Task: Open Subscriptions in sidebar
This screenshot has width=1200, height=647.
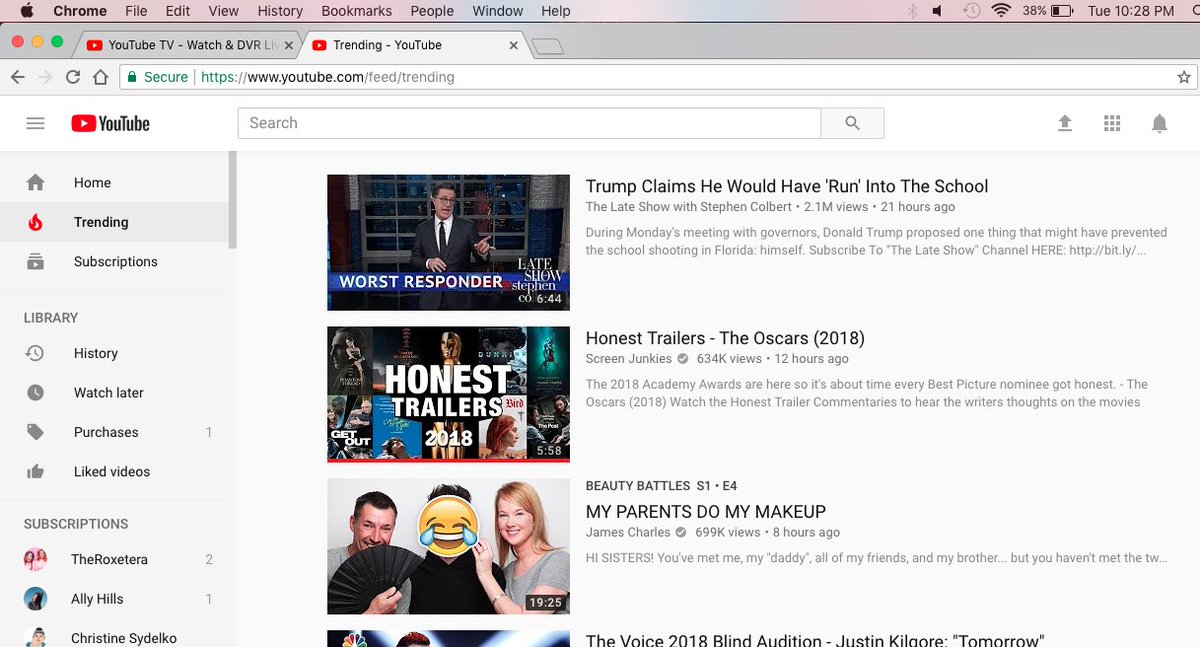Action: [115, 261]
